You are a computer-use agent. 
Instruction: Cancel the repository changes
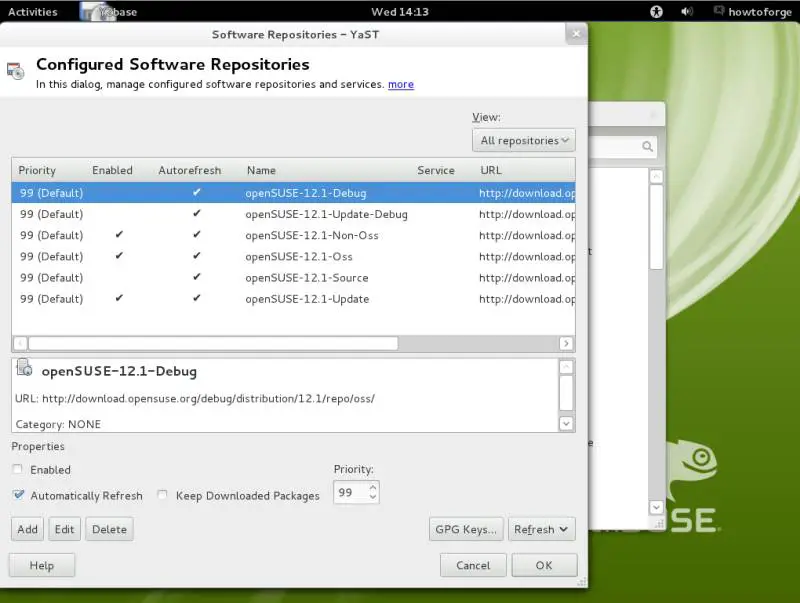point(473,565)
